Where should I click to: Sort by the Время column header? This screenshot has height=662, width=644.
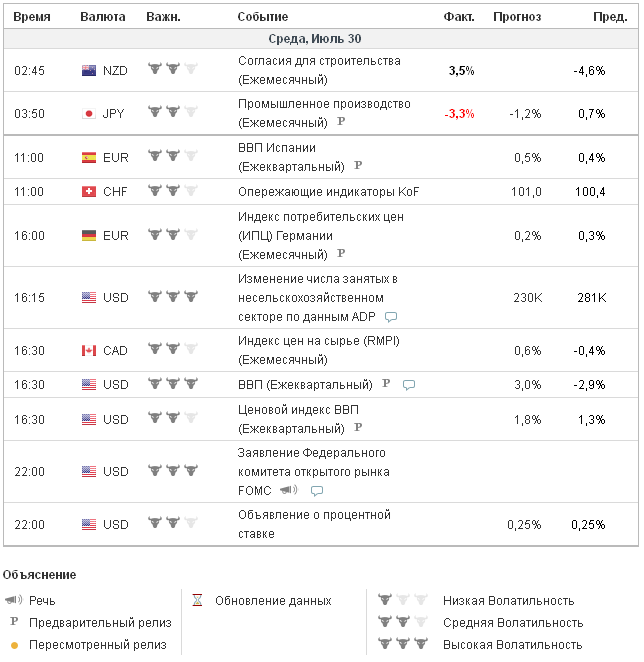[32, 17]
